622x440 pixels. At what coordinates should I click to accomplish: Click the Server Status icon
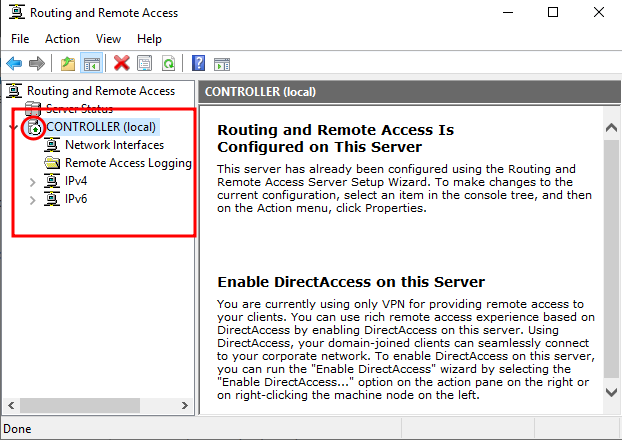[x=33, y=109]
